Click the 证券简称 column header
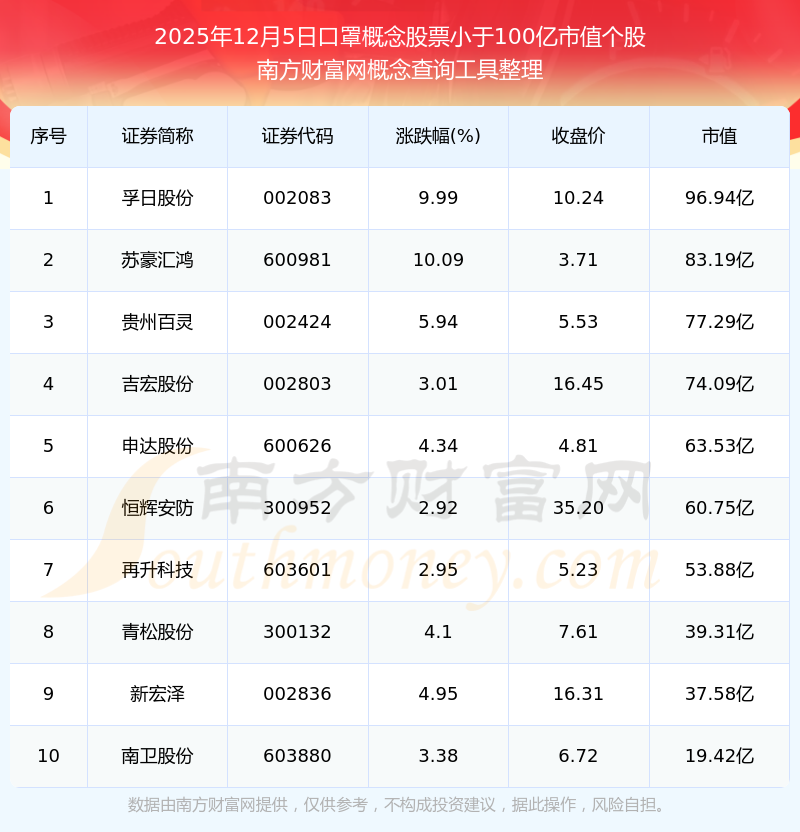 click(x=158, y=136)
